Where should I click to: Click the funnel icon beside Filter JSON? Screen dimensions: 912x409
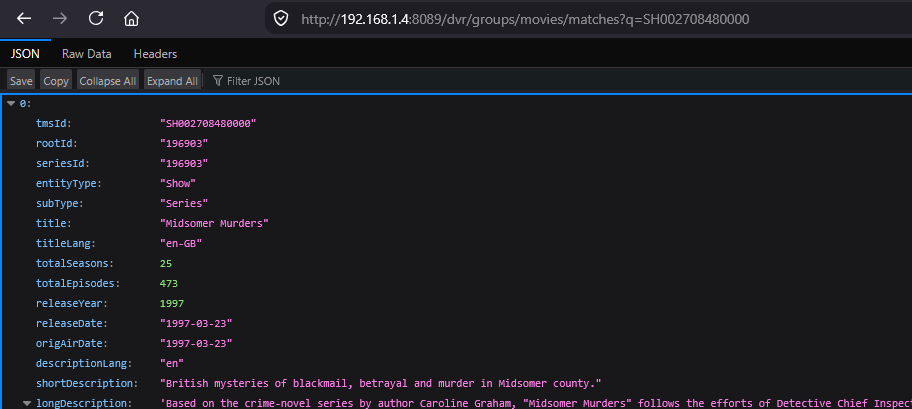[x=218, y=81]
